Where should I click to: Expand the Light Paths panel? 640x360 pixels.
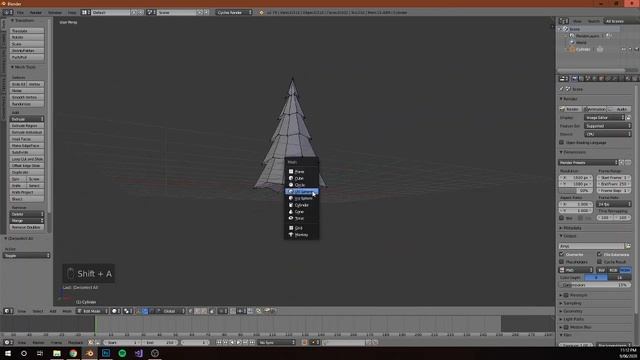click(573, 319)
